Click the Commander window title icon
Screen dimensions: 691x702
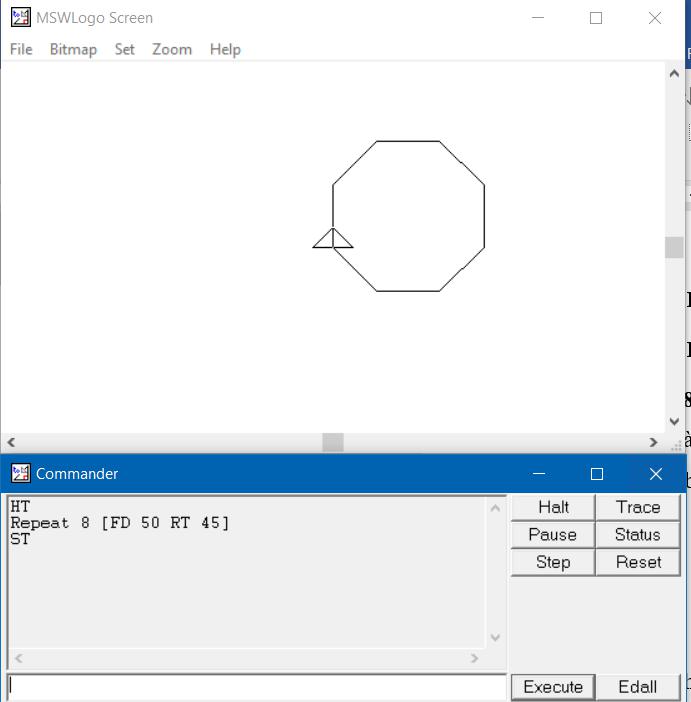click(x=20, y=474)
